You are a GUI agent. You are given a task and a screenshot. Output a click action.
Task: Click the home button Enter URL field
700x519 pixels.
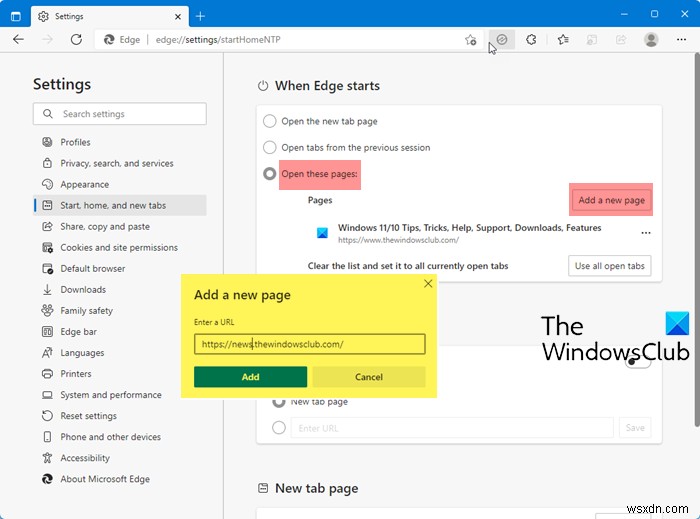click(x=452, y=428)
